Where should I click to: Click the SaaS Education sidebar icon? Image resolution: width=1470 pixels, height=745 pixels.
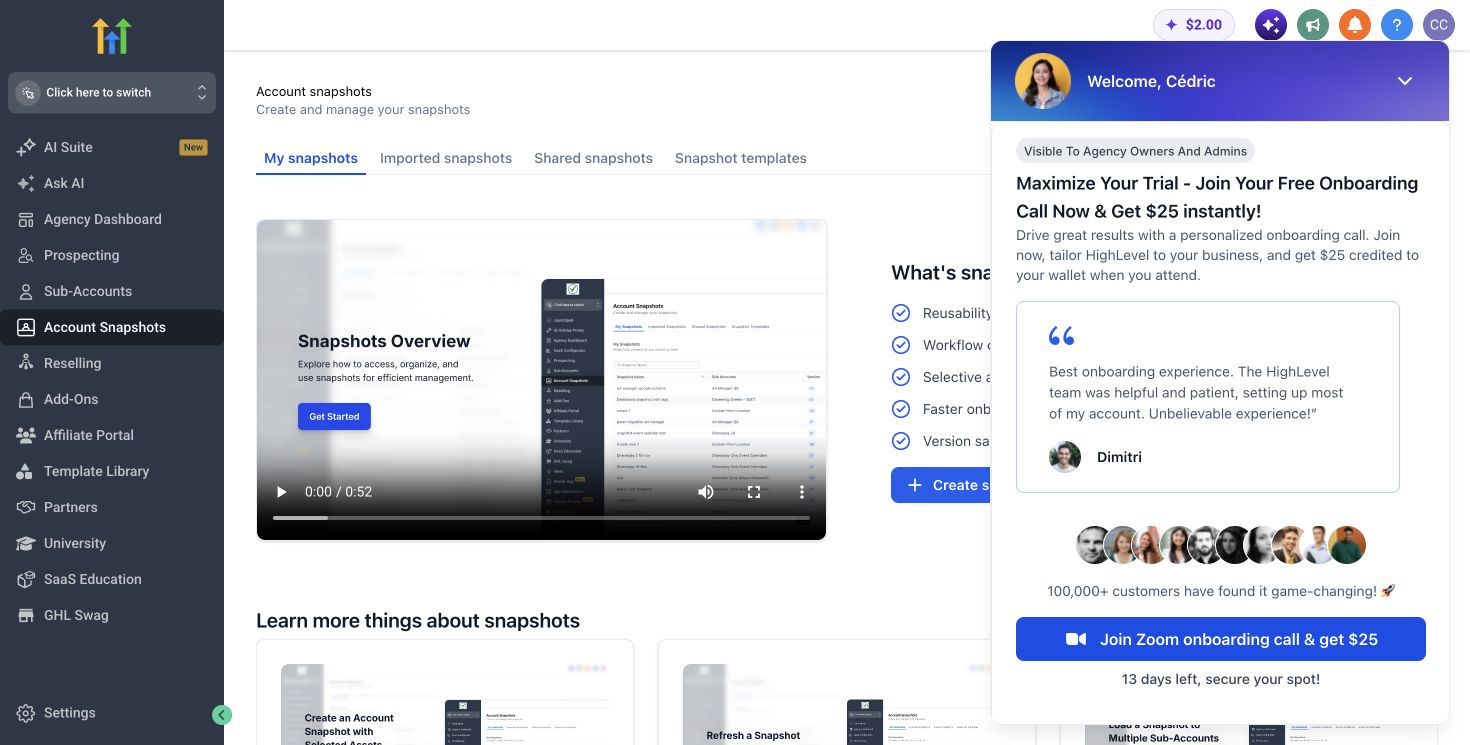point(26,579)
